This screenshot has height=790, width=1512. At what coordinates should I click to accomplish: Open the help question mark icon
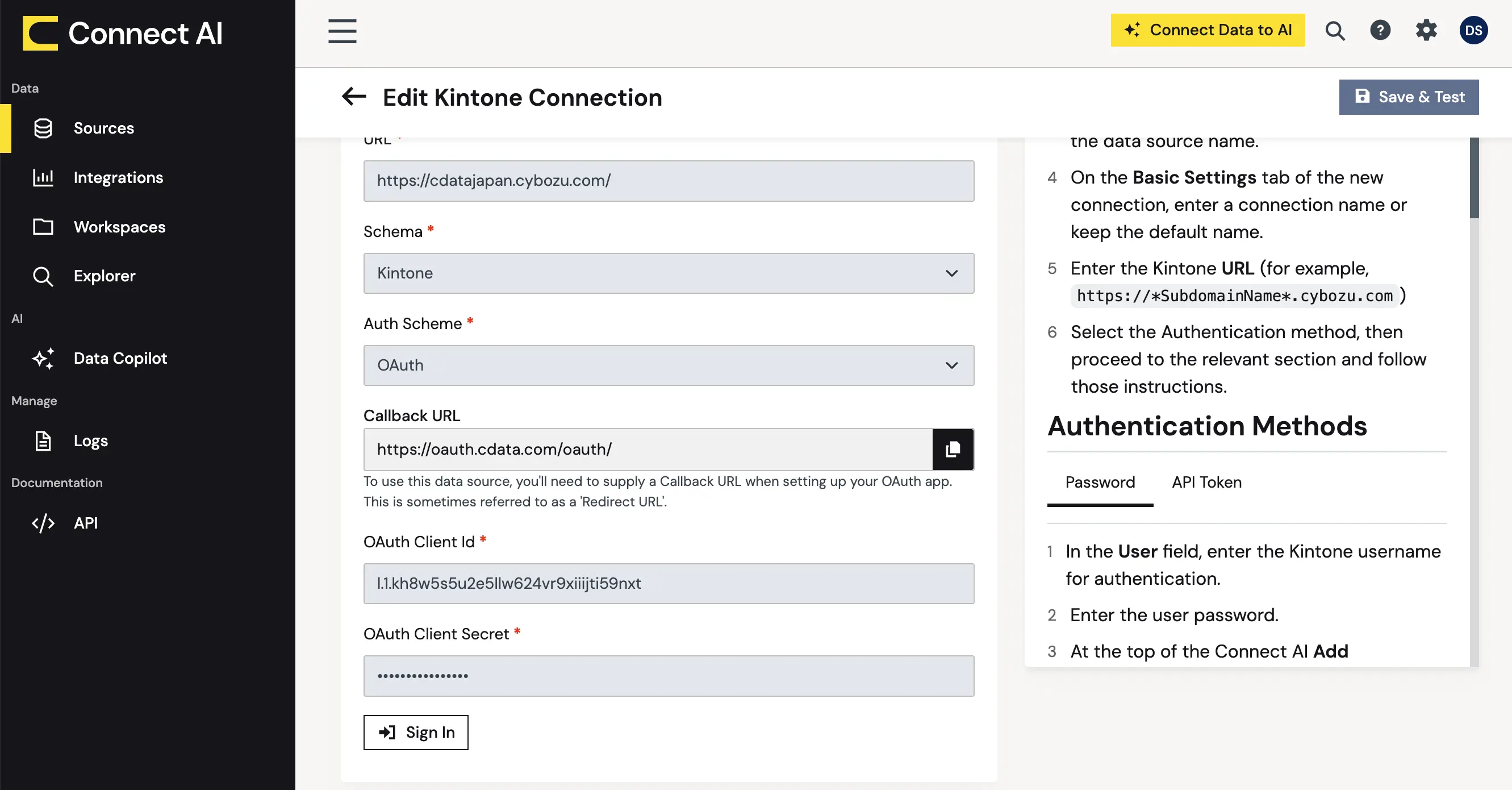(x=1380, y=30)
